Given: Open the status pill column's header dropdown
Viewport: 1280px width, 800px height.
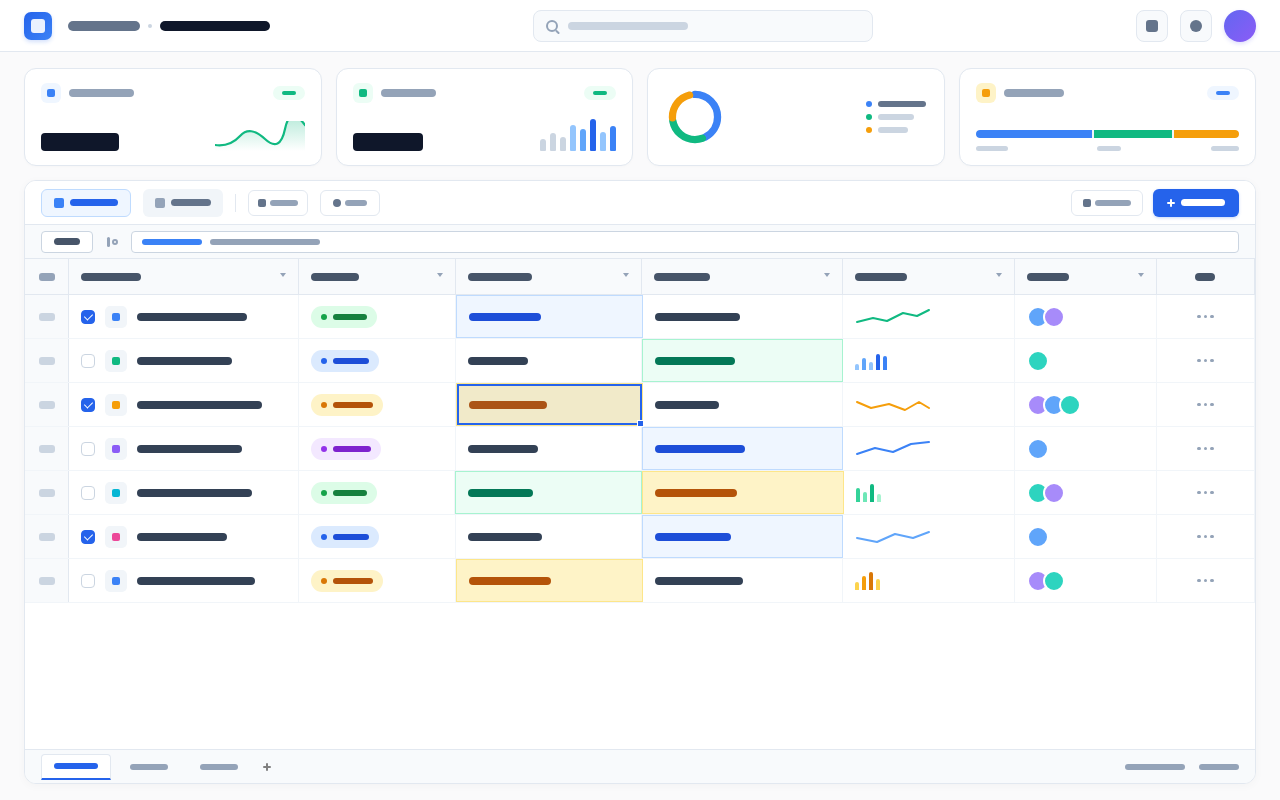Looking at the screenshot, I should click(440, 275).
